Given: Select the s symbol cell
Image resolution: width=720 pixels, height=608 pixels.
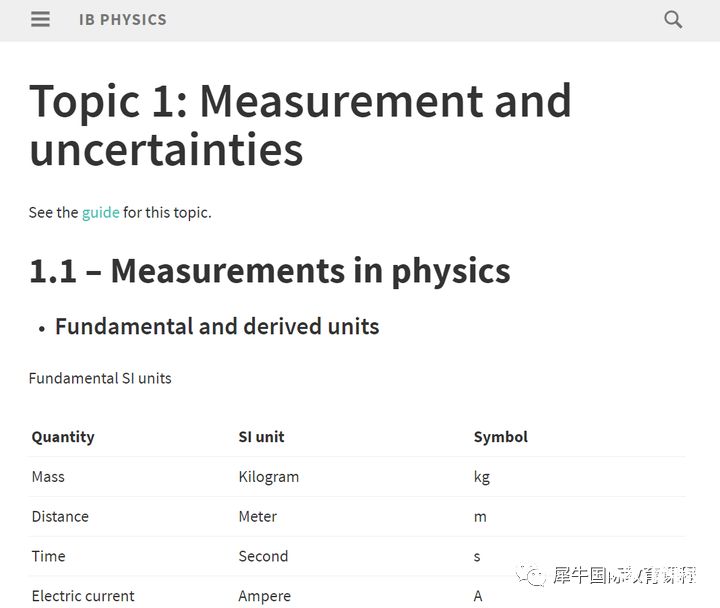Looking at the screenshot, I should 477,557.
